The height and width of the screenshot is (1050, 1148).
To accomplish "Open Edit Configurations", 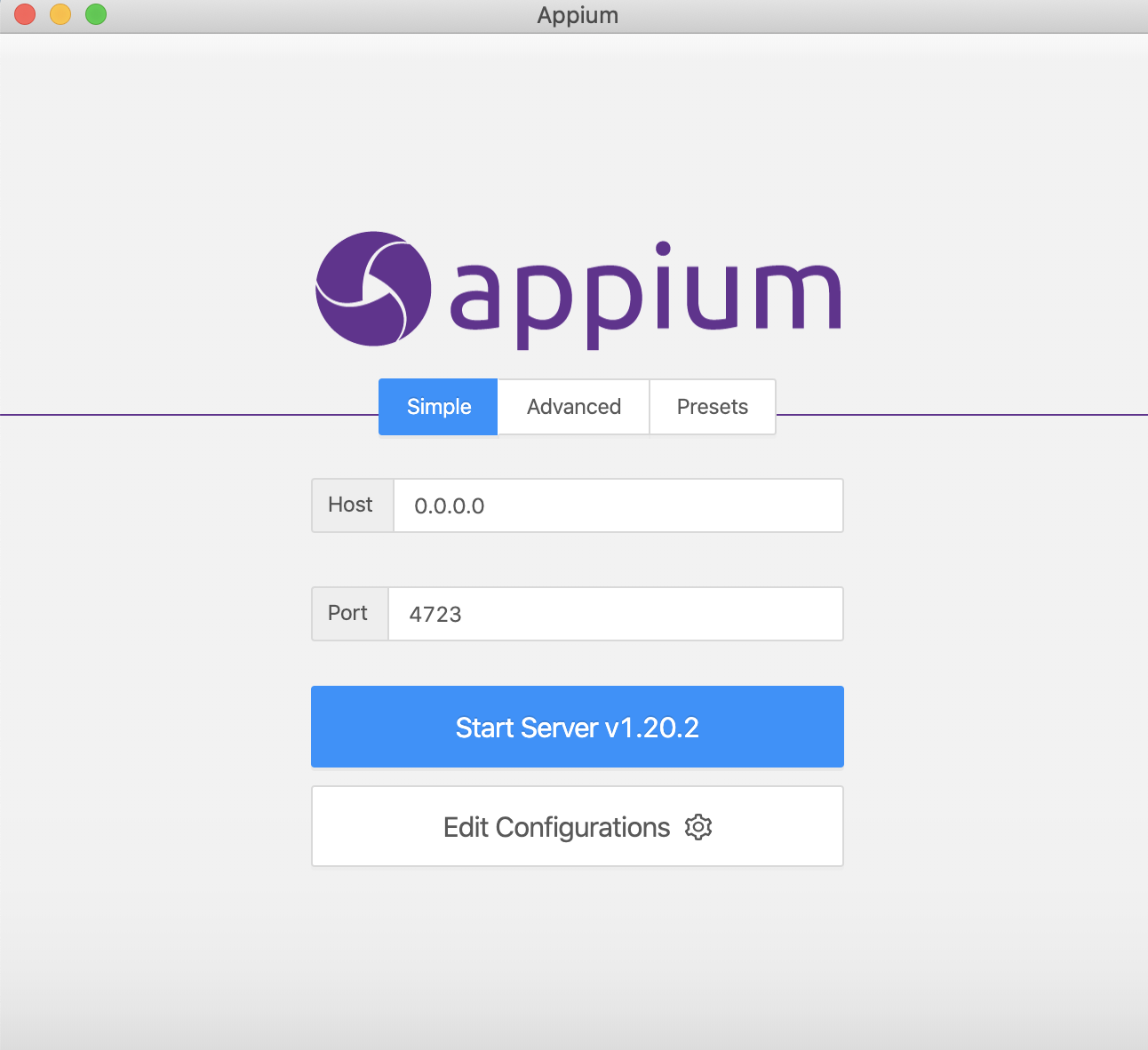I will pos(578,826).
